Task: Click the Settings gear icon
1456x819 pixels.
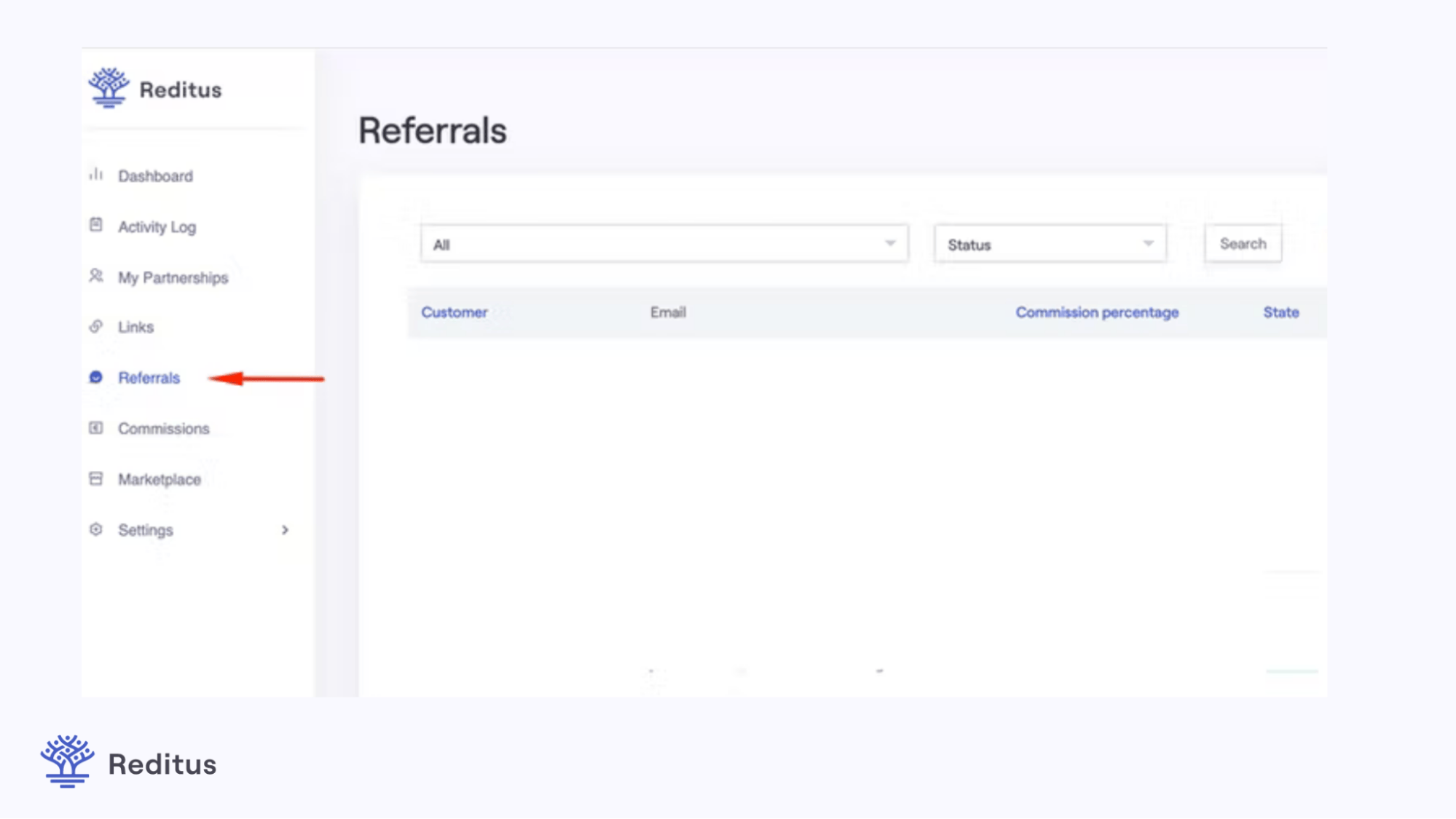Action: (96, 529)
